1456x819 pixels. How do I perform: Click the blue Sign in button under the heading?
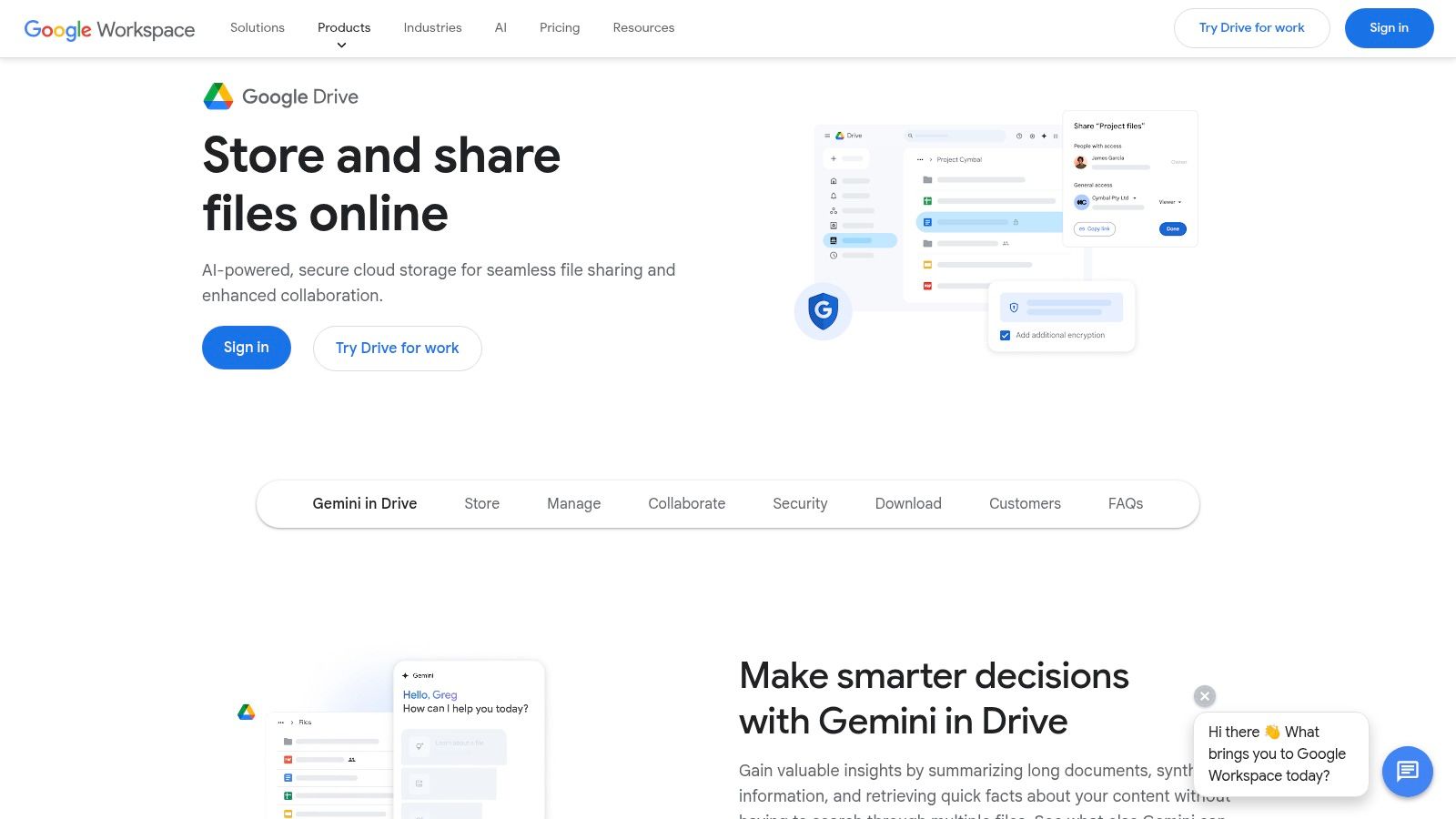pos(246,347)
